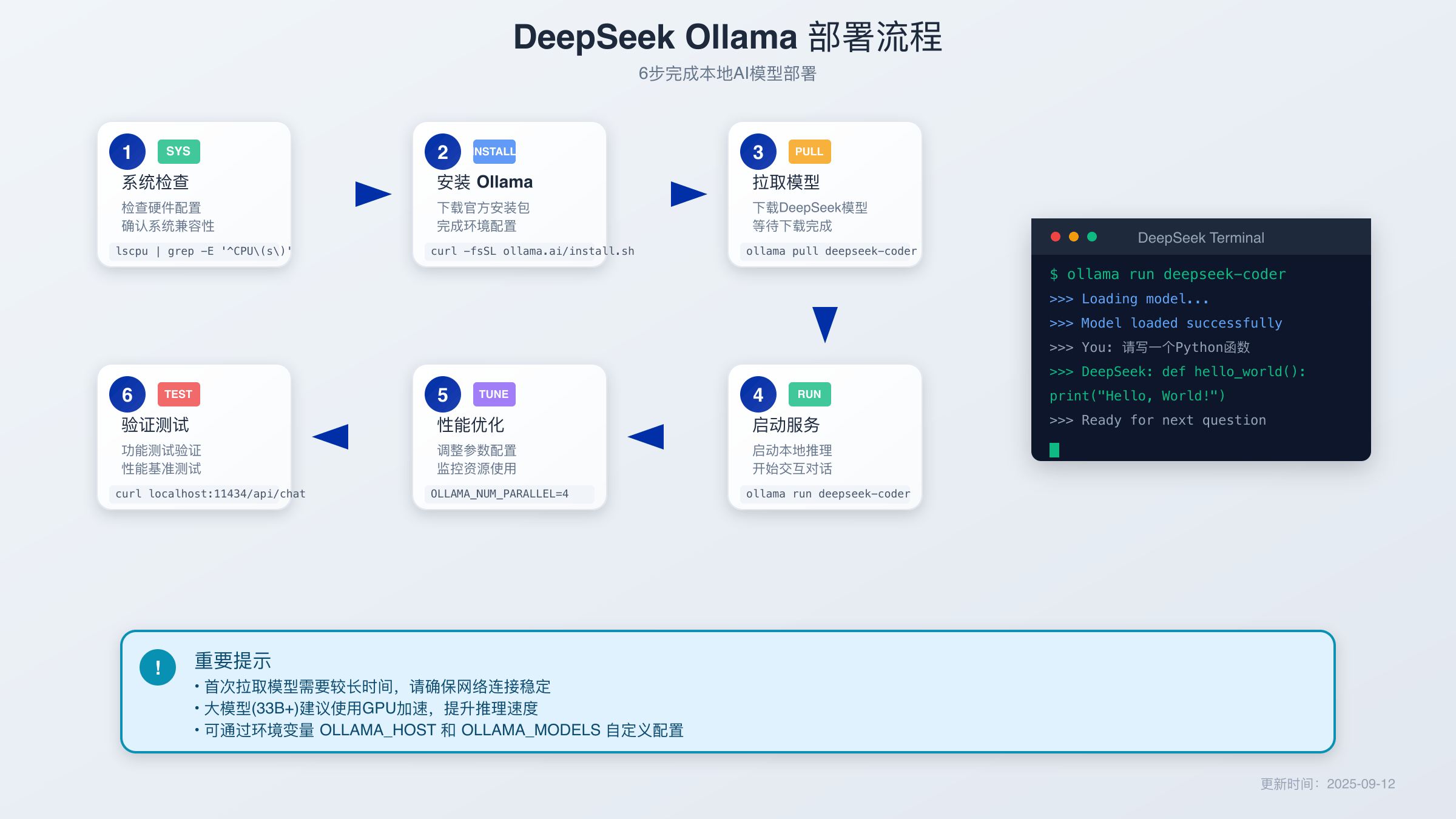Click 开始交互对话 description text

click(x=792, y=468)
